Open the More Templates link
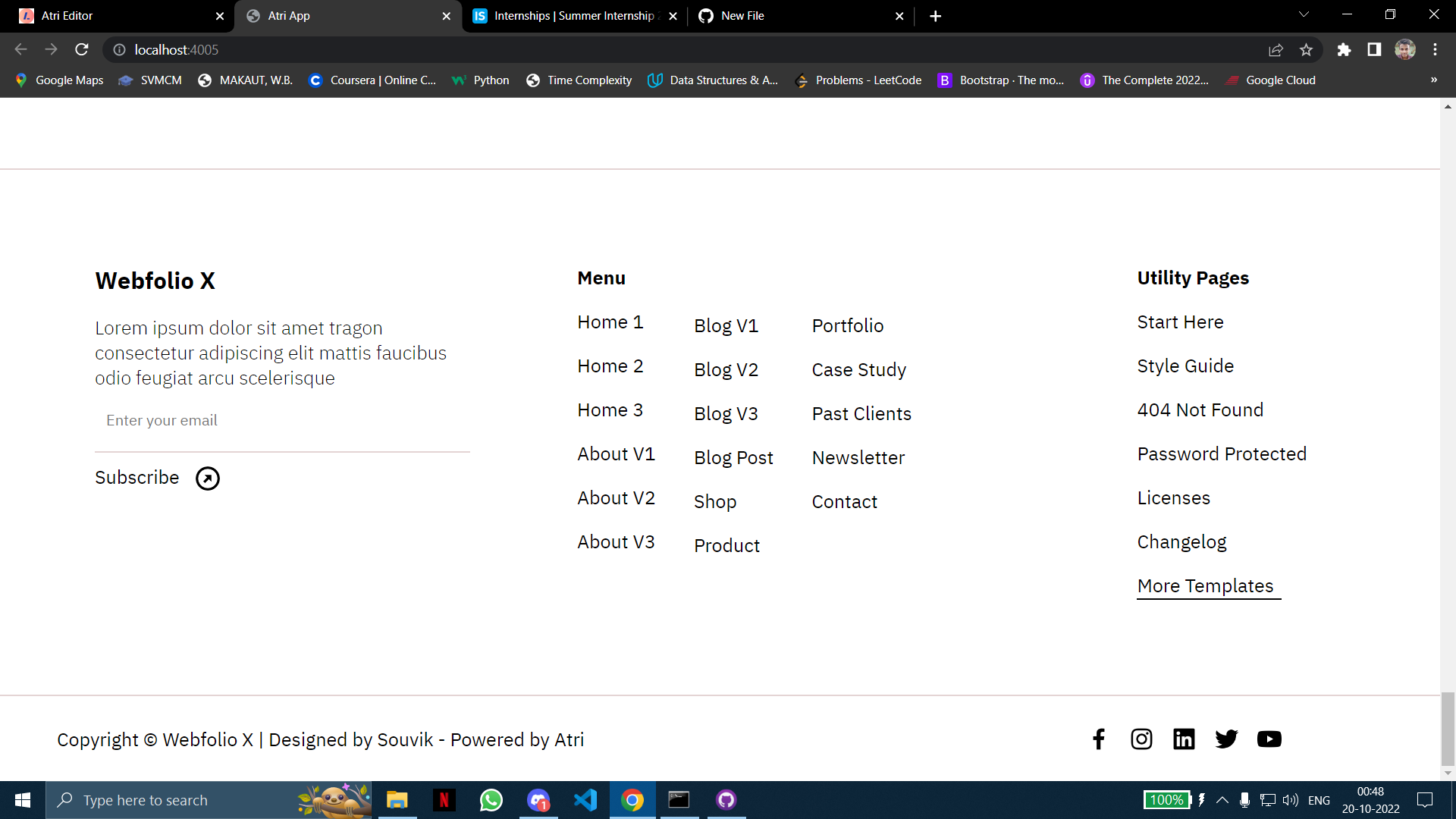The image size is (1456, 819). tap(1208, 585)
